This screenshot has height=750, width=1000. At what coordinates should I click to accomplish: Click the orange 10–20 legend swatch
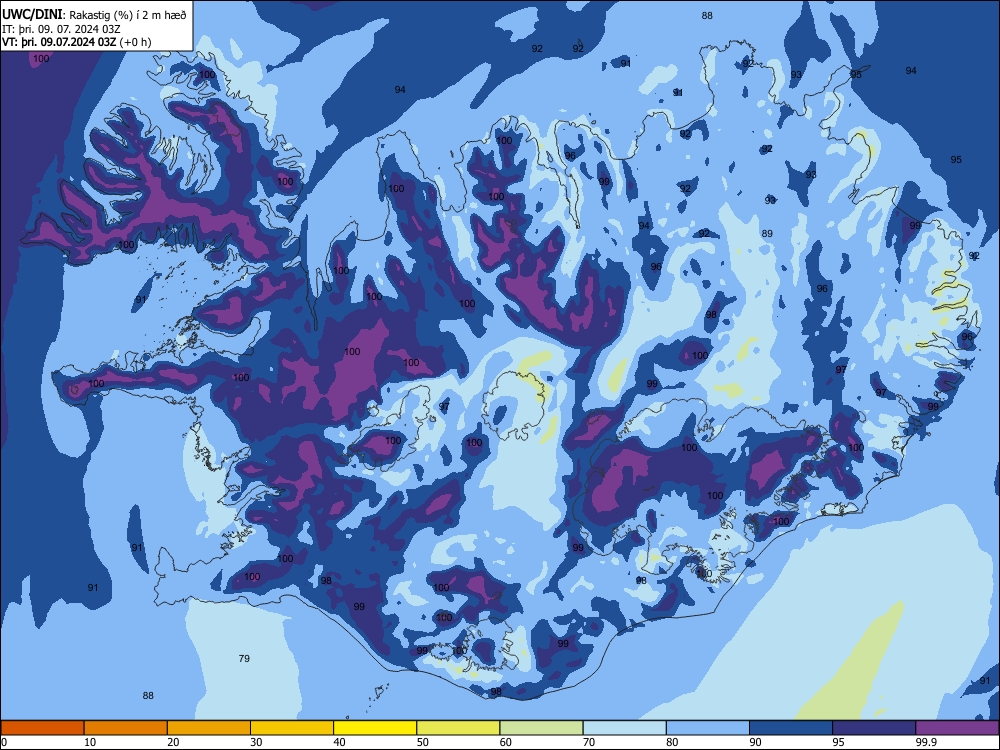[x=126, y=728]
